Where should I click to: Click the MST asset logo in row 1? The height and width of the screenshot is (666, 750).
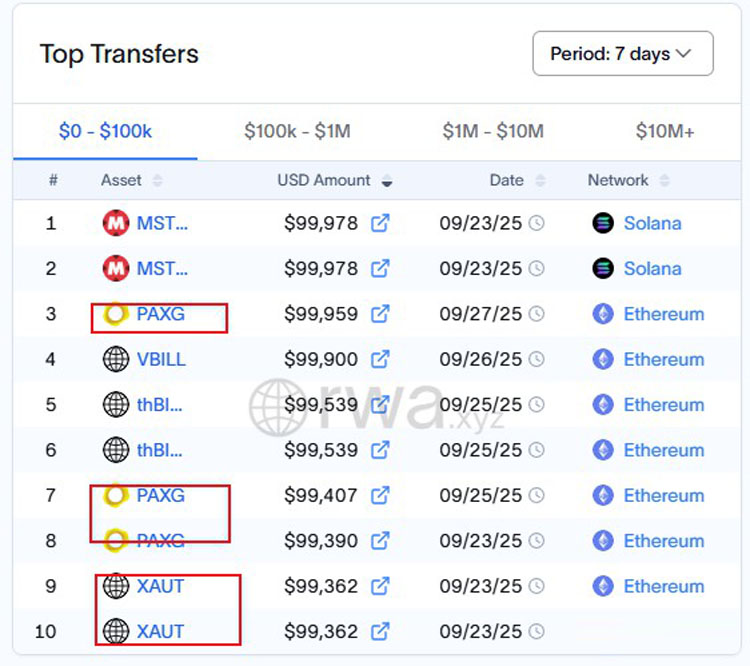click(116, 223)
